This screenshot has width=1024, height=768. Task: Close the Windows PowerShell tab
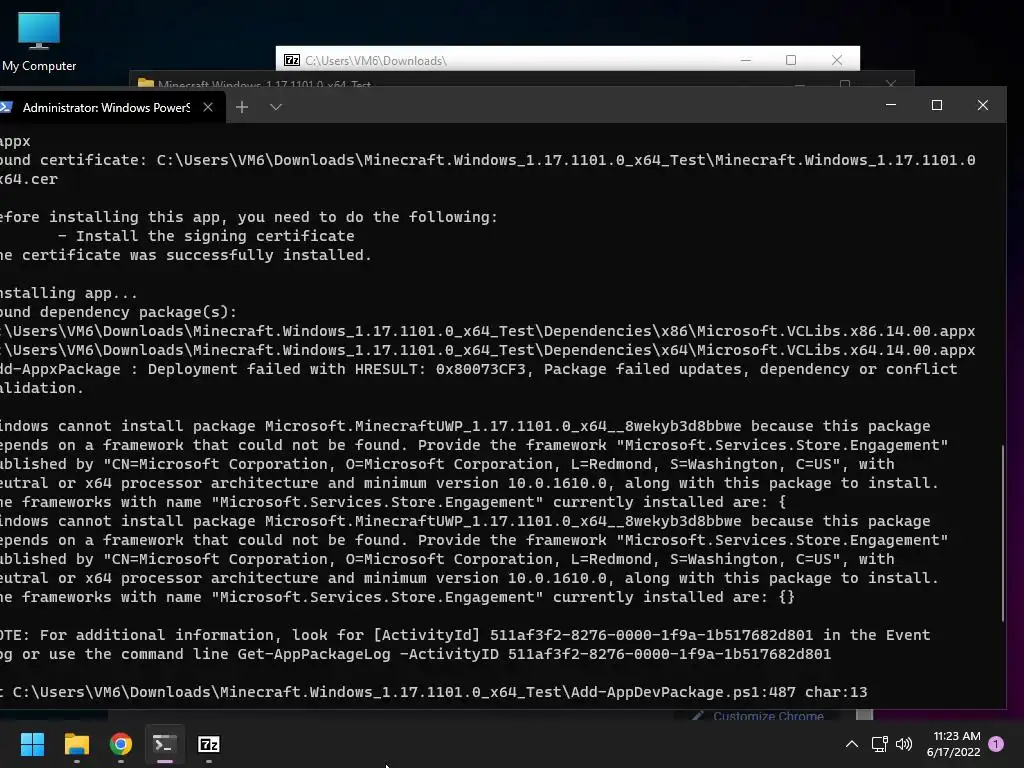point(208,107)
